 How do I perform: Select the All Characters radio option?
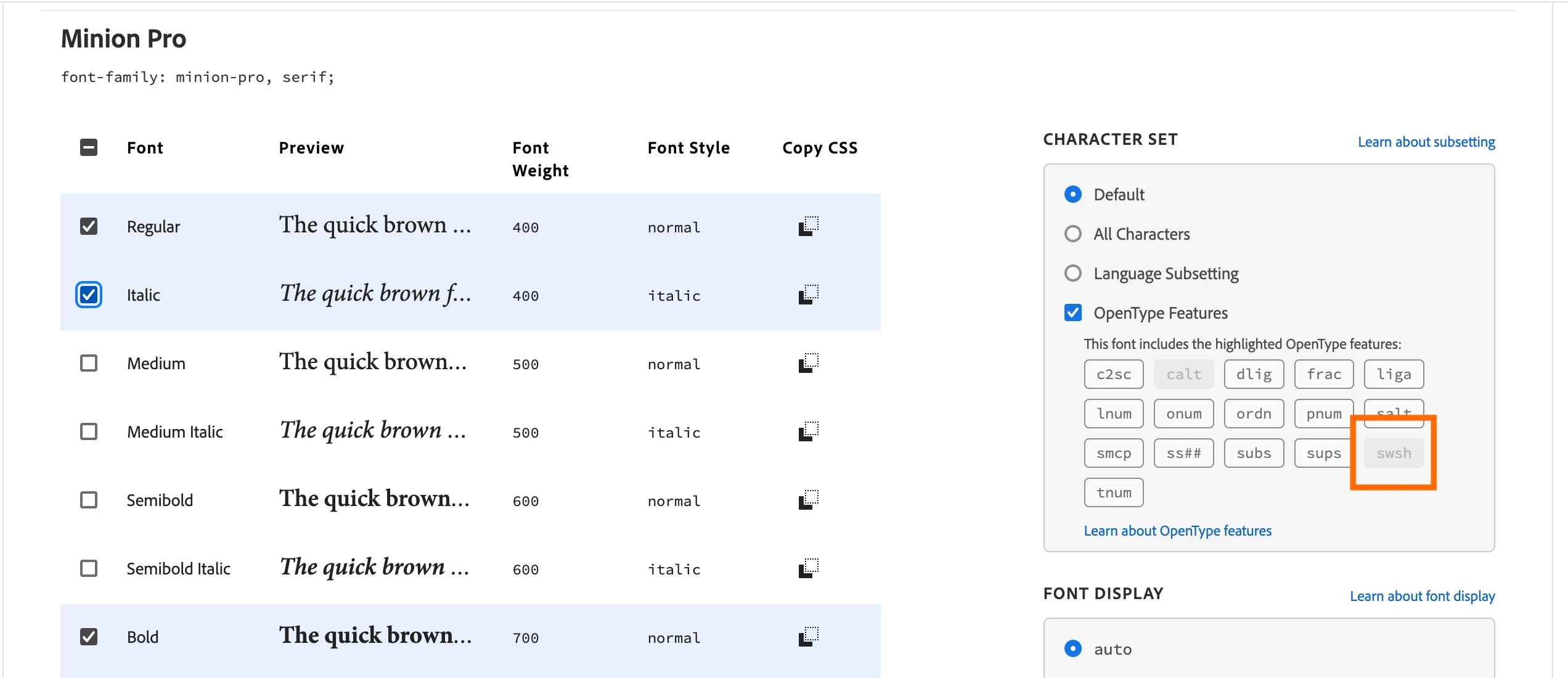click(1073, 234)
